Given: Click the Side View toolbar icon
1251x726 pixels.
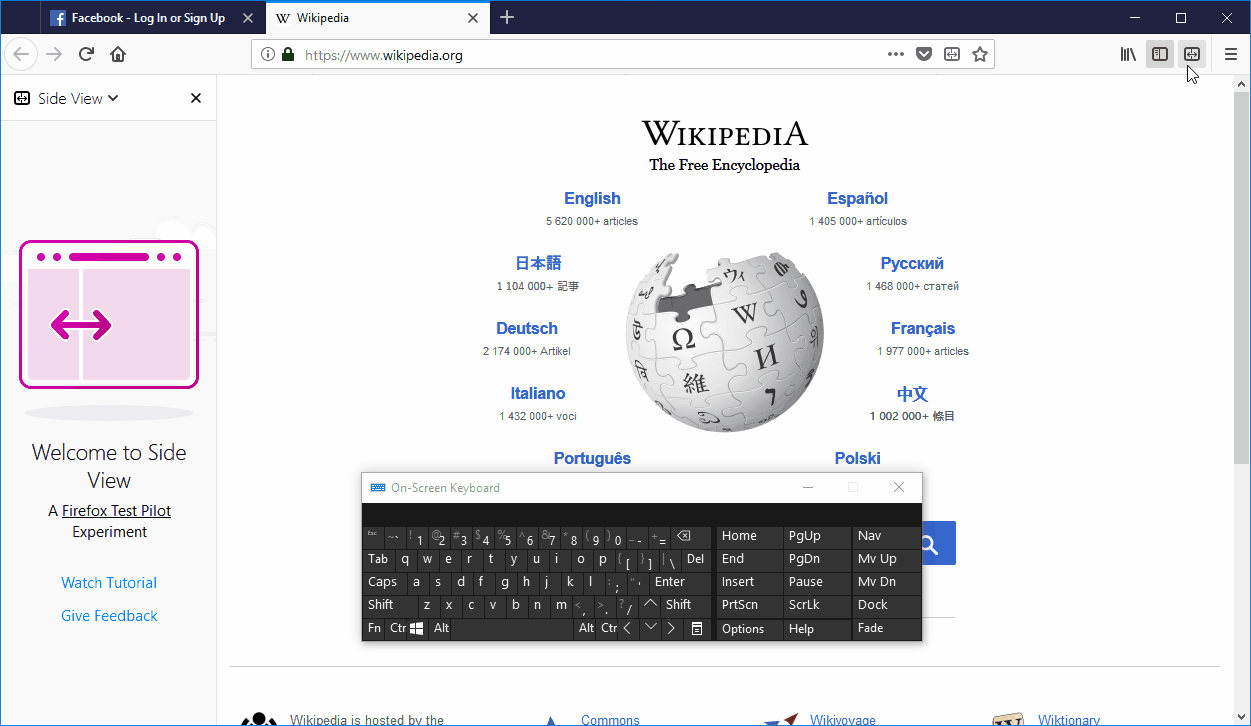Looking at the screenshot, I should click(x=1192, y=54).
